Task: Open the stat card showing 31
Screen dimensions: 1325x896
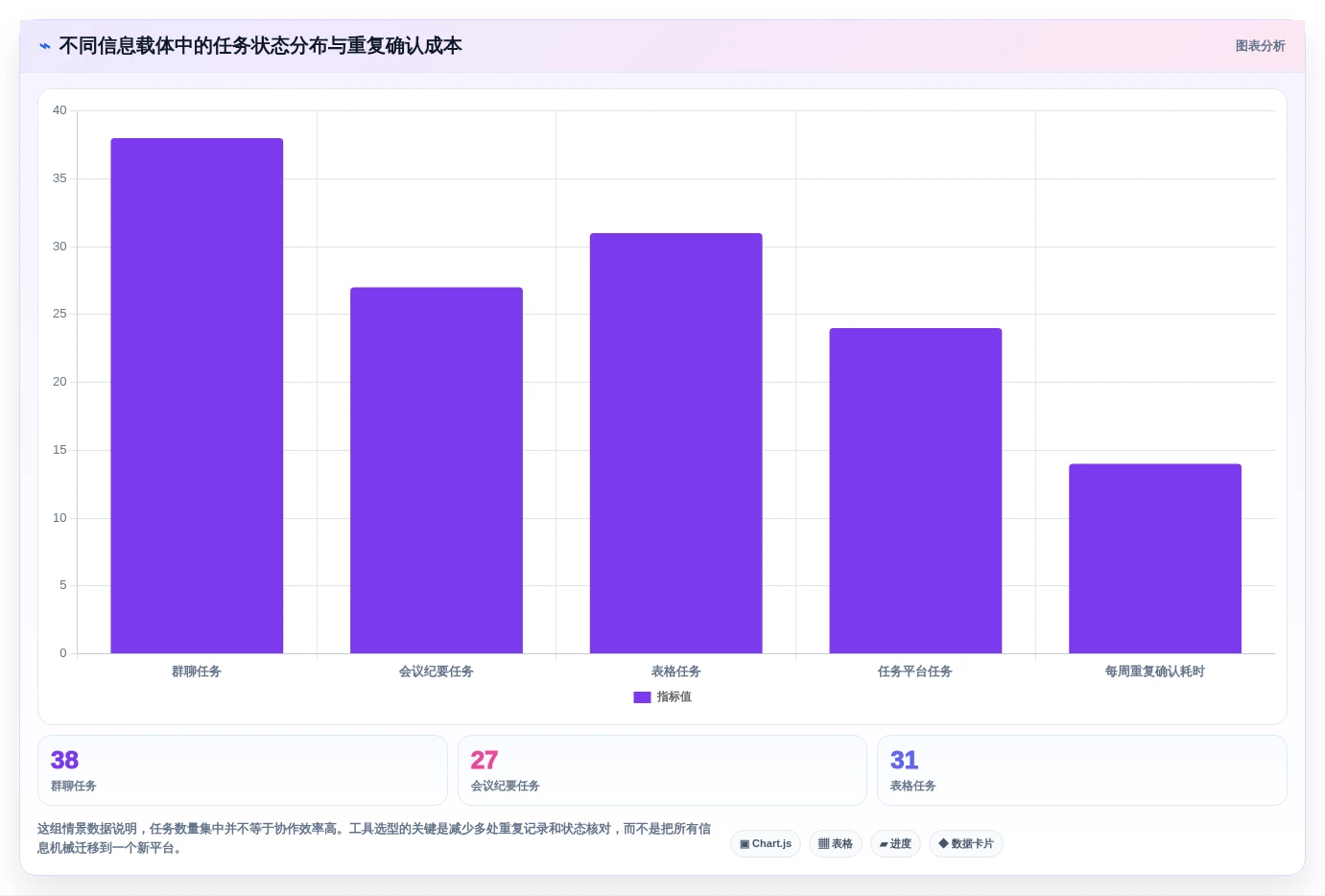Action: point(1082,770)
